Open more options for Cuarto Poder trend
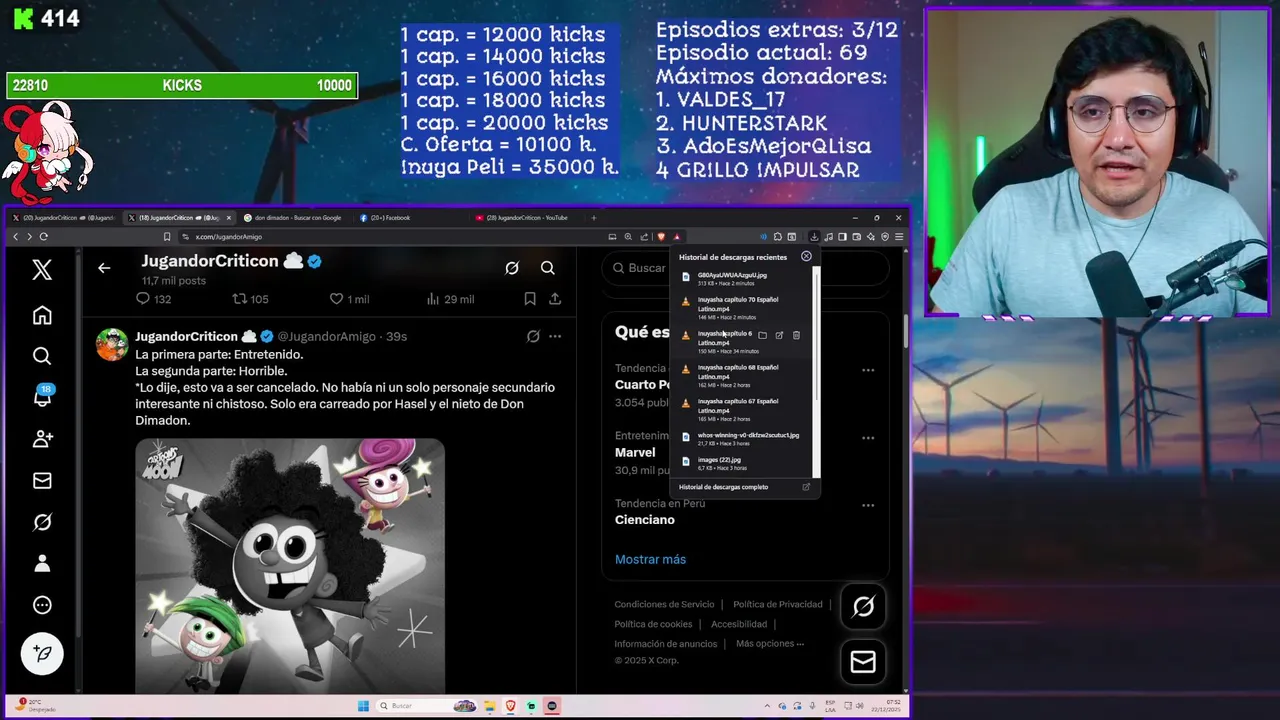The height and width of the screenshot is (720, 1280). coord(868,370)
